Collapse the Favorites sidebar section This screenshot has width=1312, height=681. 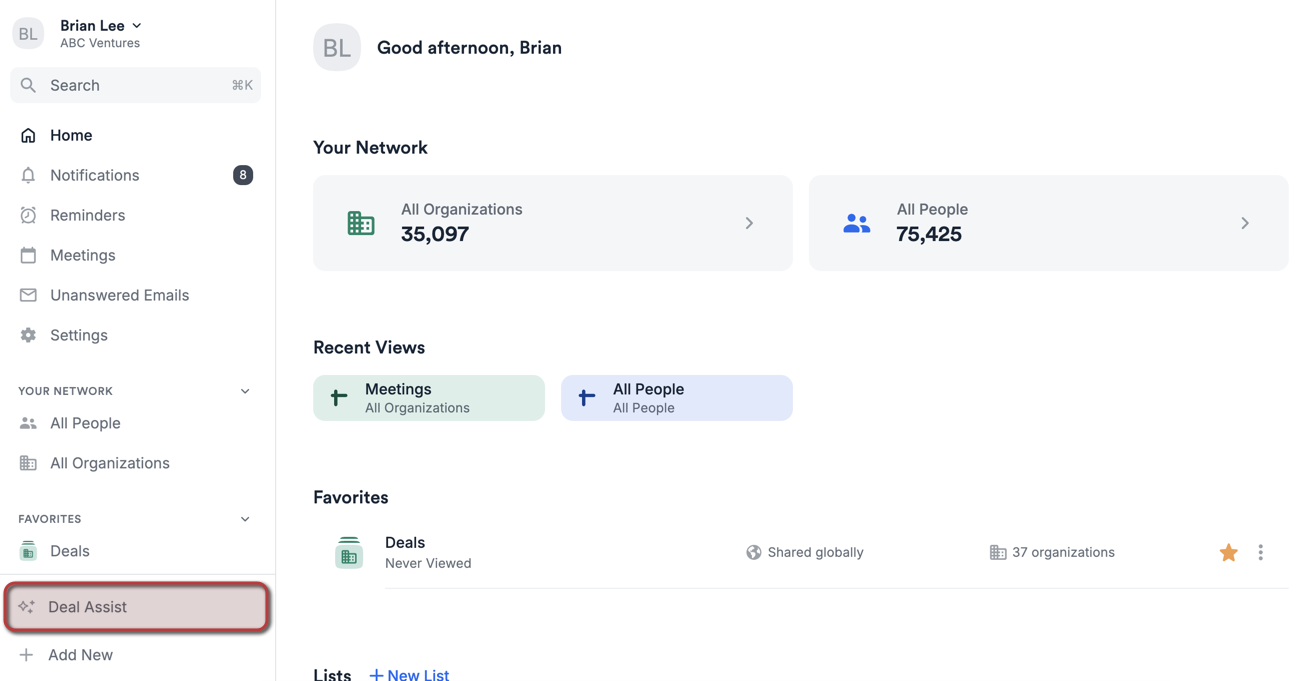(x=245, y=519)
